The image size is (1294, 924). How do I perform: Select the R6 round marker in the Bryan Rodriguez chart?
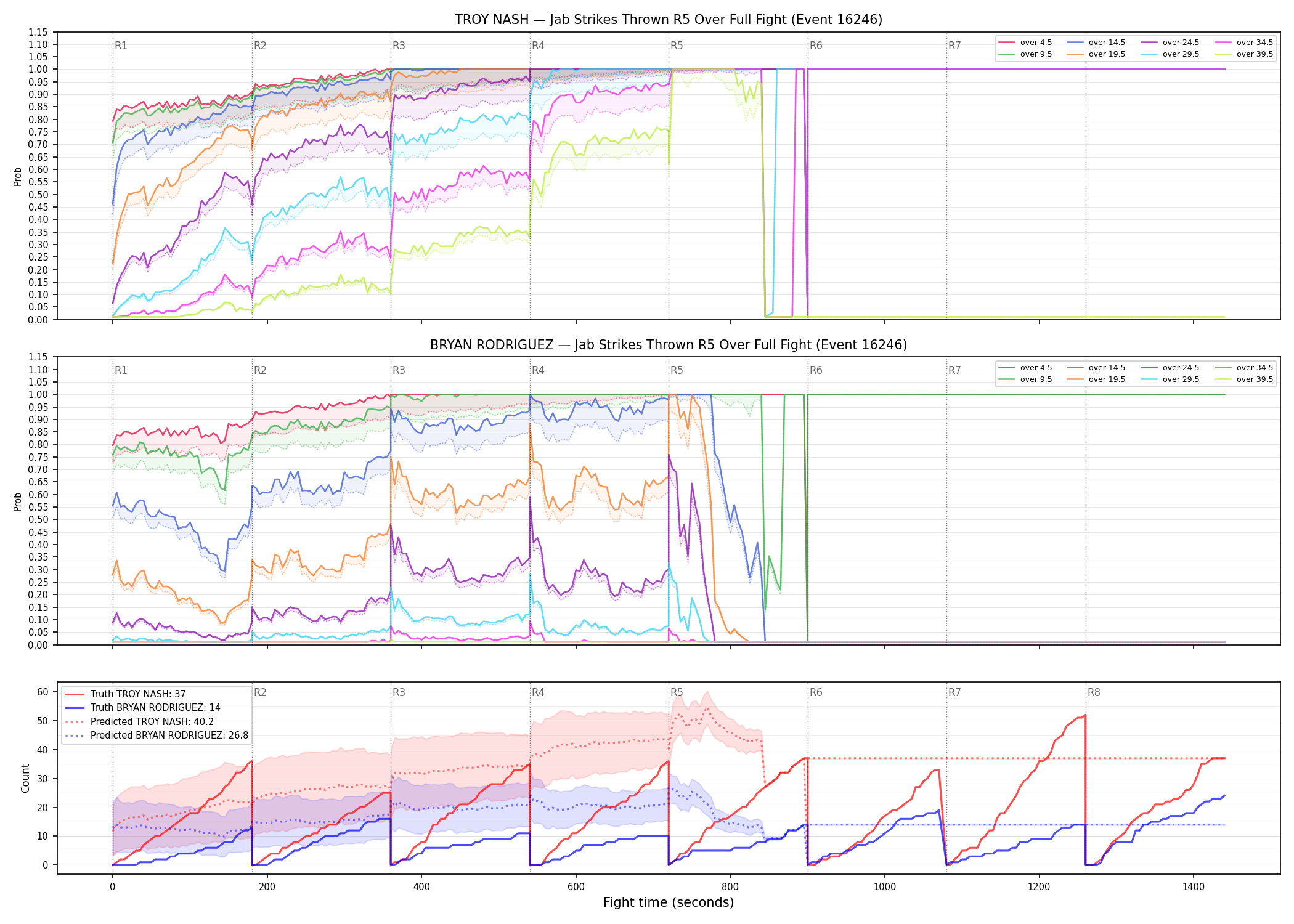pos(816,370)
